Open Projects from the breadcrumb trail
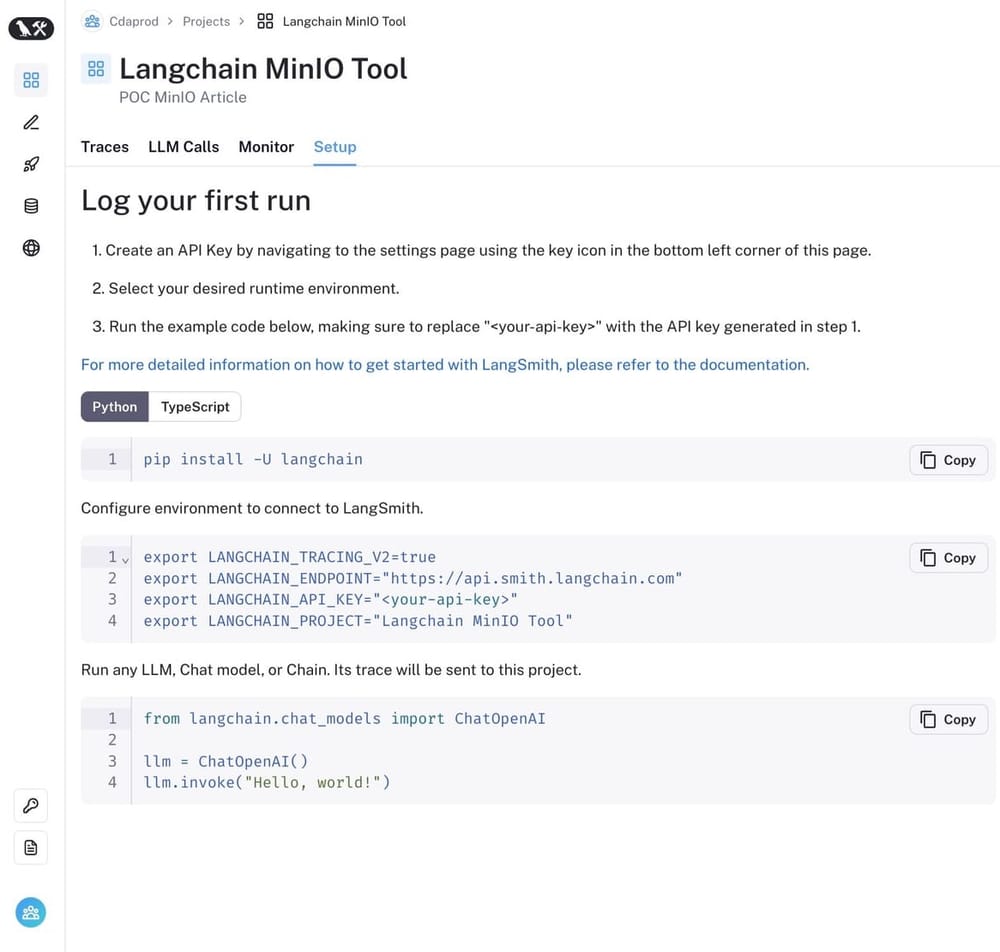The image size is (1000, 952). (x=206, y=21)
